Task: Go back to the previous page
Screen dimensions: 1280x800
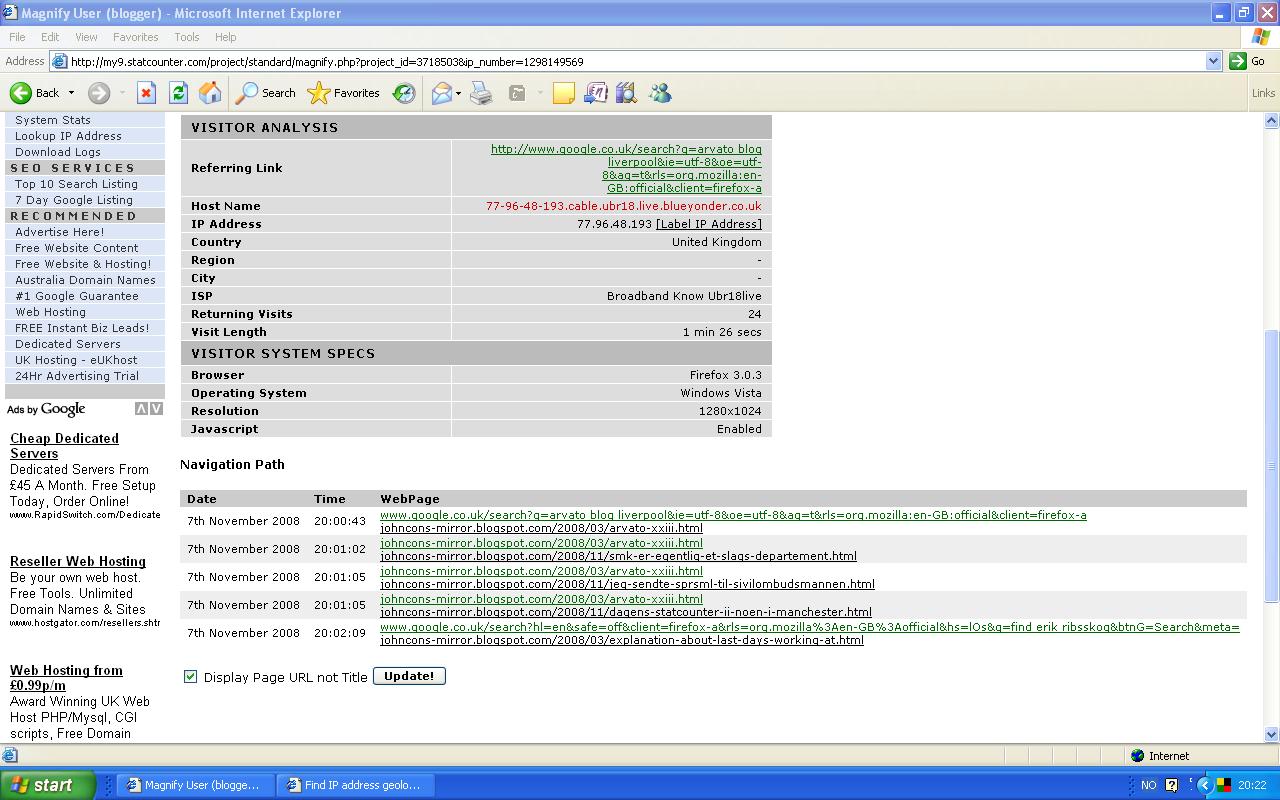Action: (35, 93)
